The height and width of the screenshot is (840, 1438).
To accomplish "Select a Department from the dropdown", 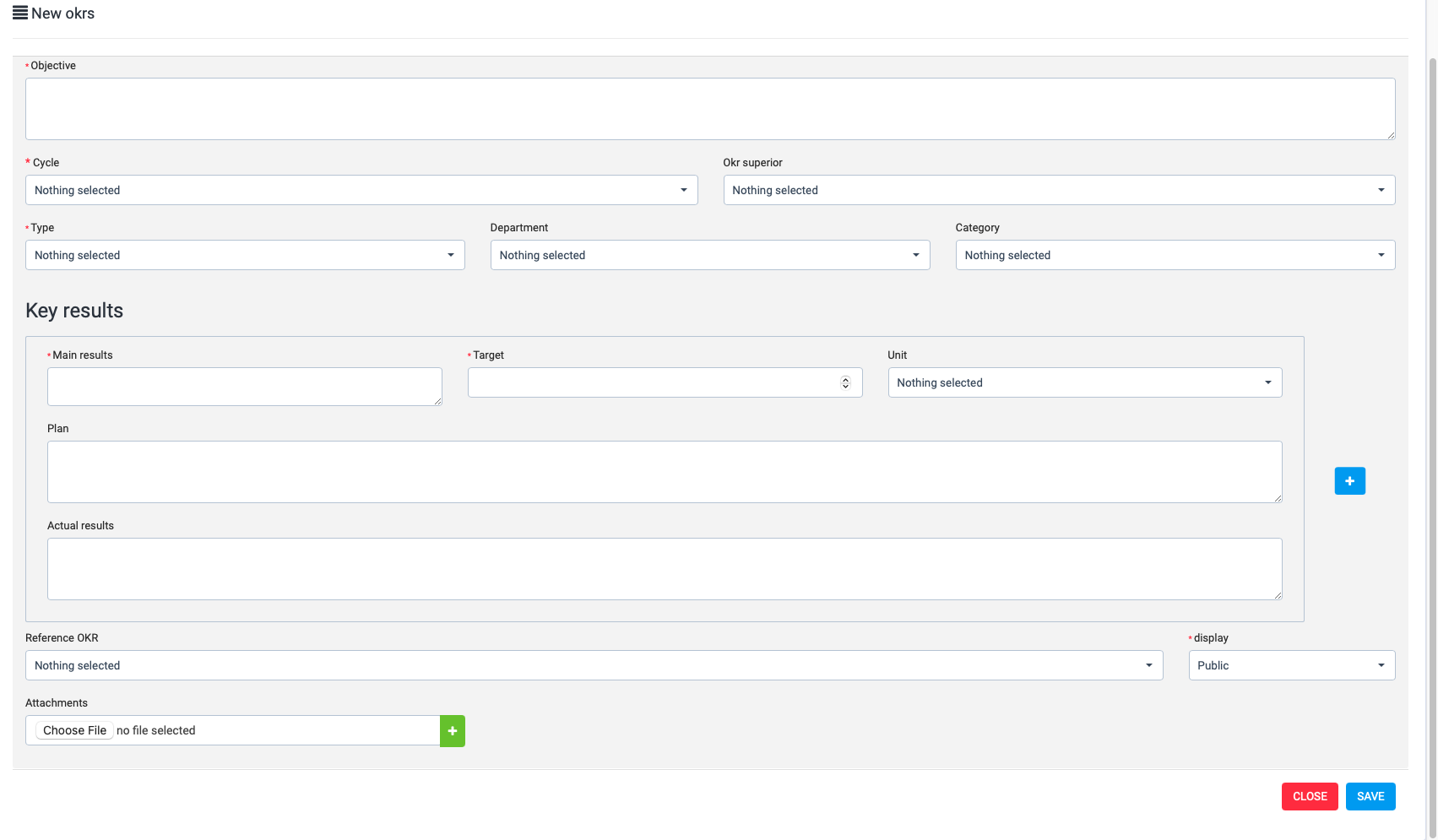I will (x=709, y=255).
